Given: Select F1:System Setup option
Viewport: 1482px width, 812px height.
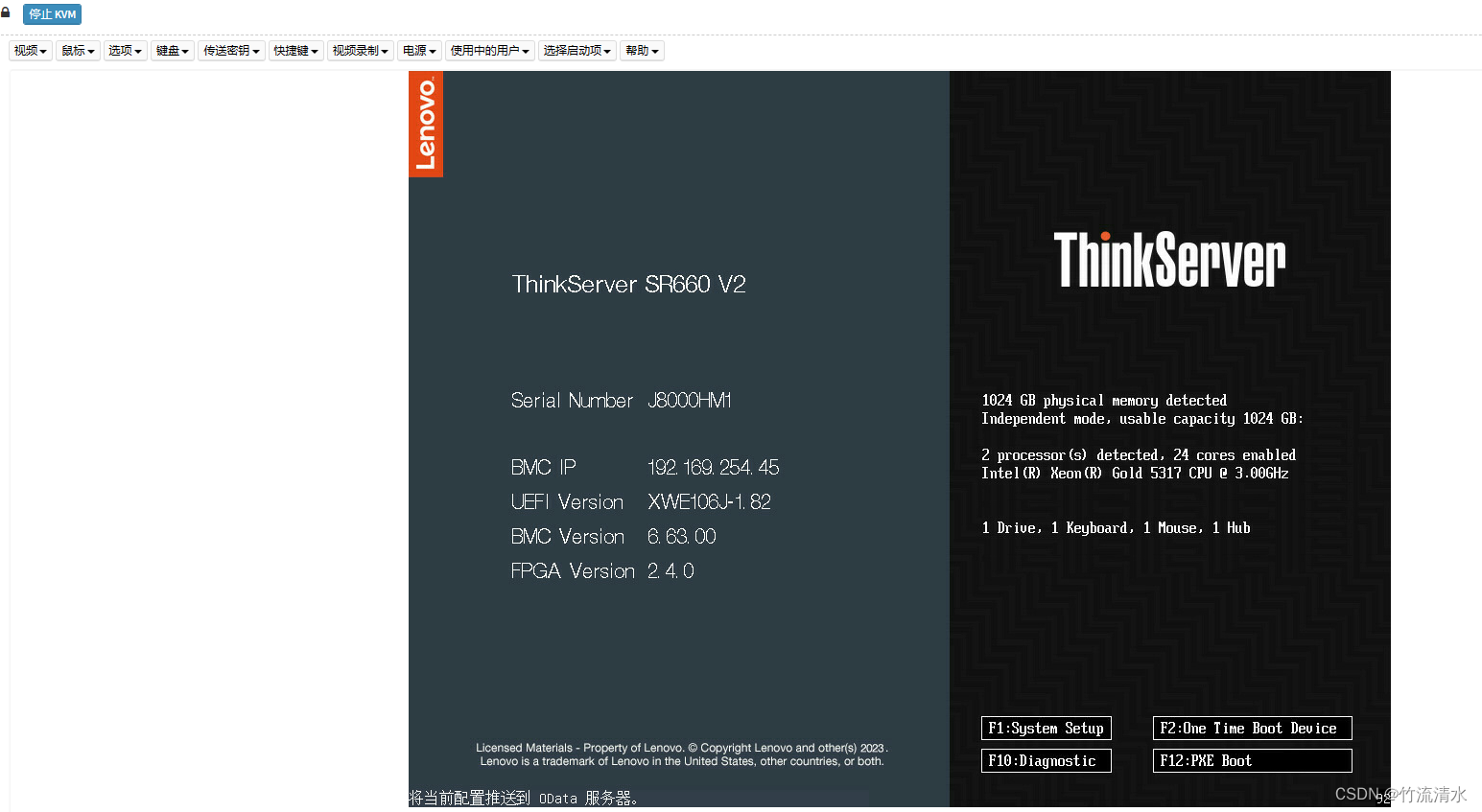Looking at the screenshot, I should [1047, 729].
